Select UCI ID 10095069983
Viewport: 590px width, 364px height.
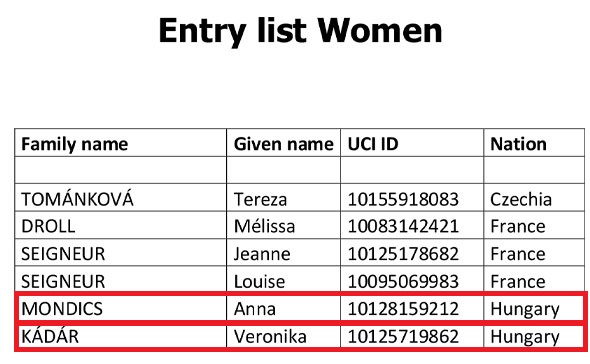403,282
